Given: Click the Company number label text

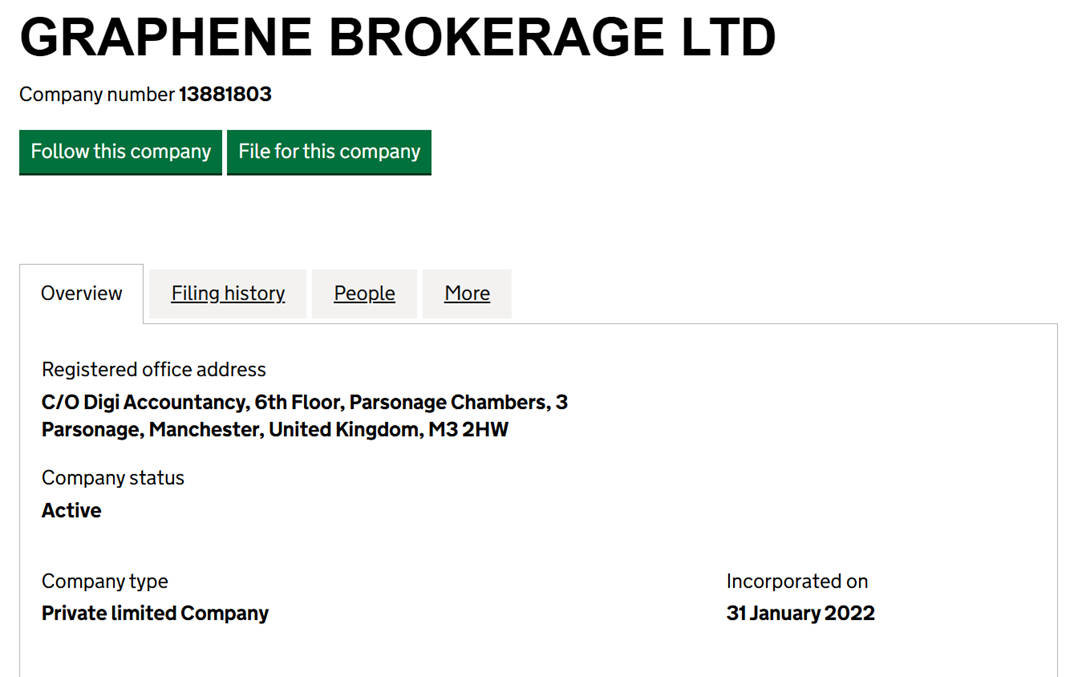Looking at the screenshot, I should [97, 94].
